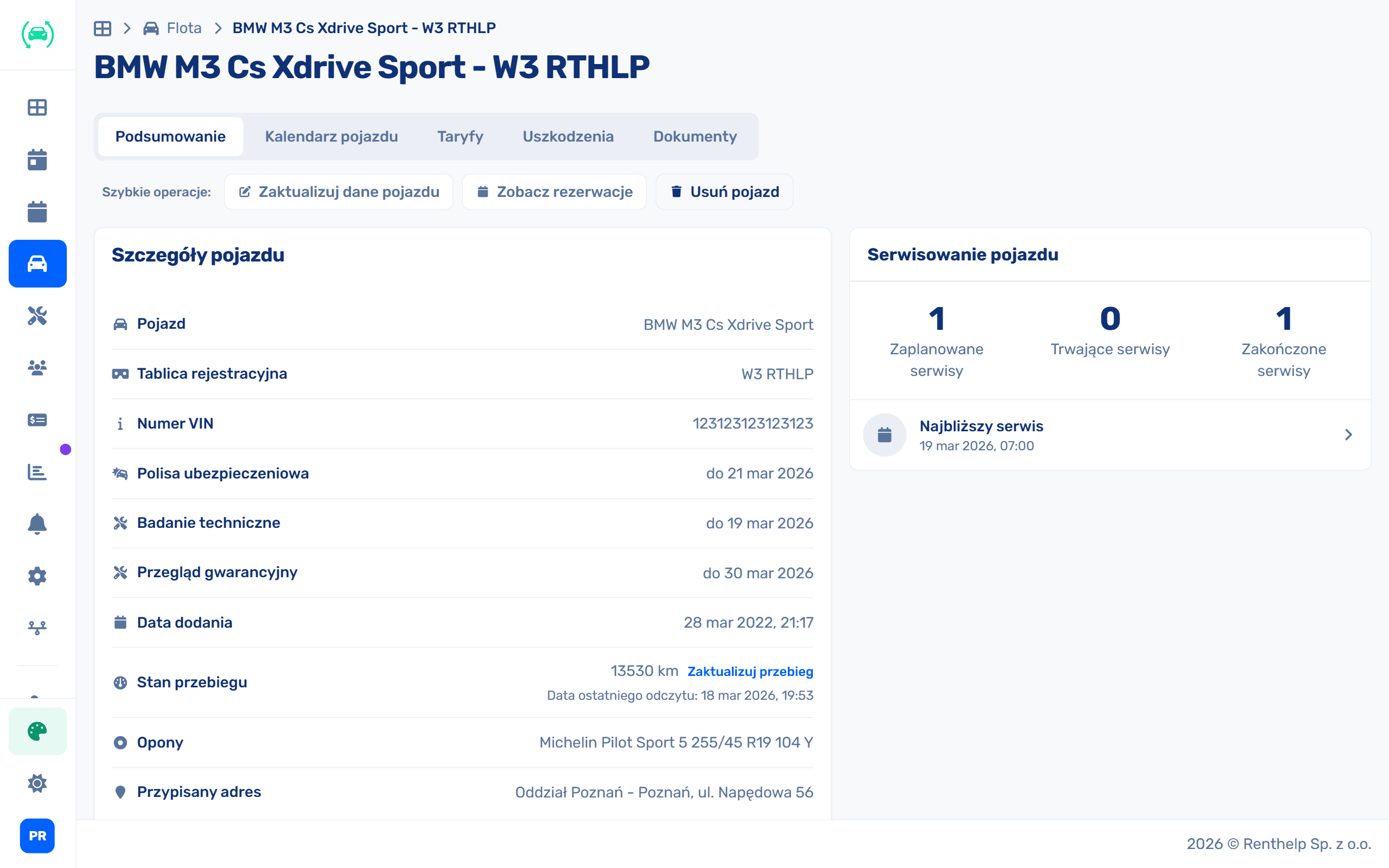Go to the Uszkodzenia tab
1389x868 pixels.
pyautogui.click(x=568, y=137)
